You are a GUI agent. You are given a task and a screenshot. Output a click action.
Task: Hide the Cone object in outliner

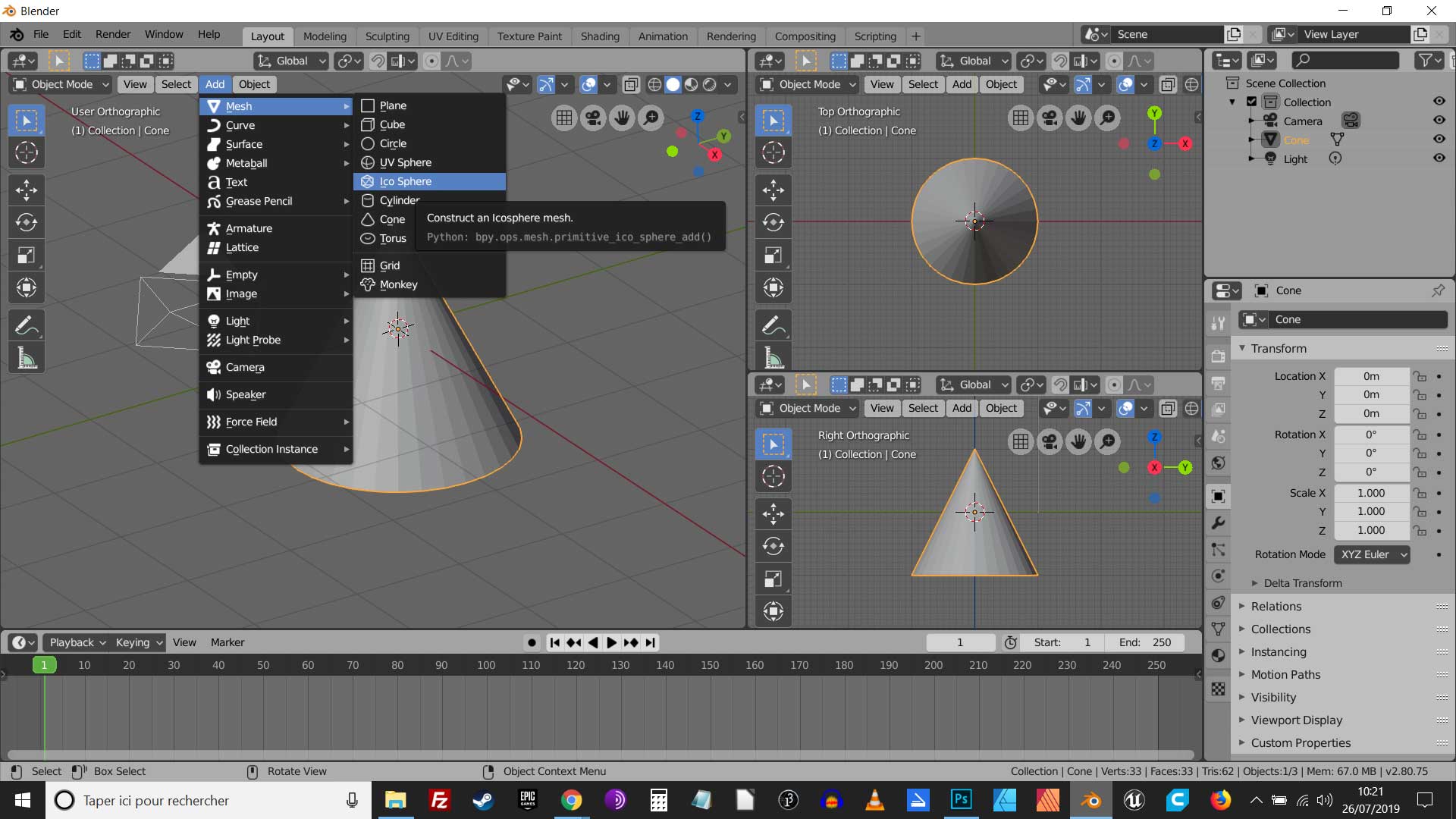1439,140
